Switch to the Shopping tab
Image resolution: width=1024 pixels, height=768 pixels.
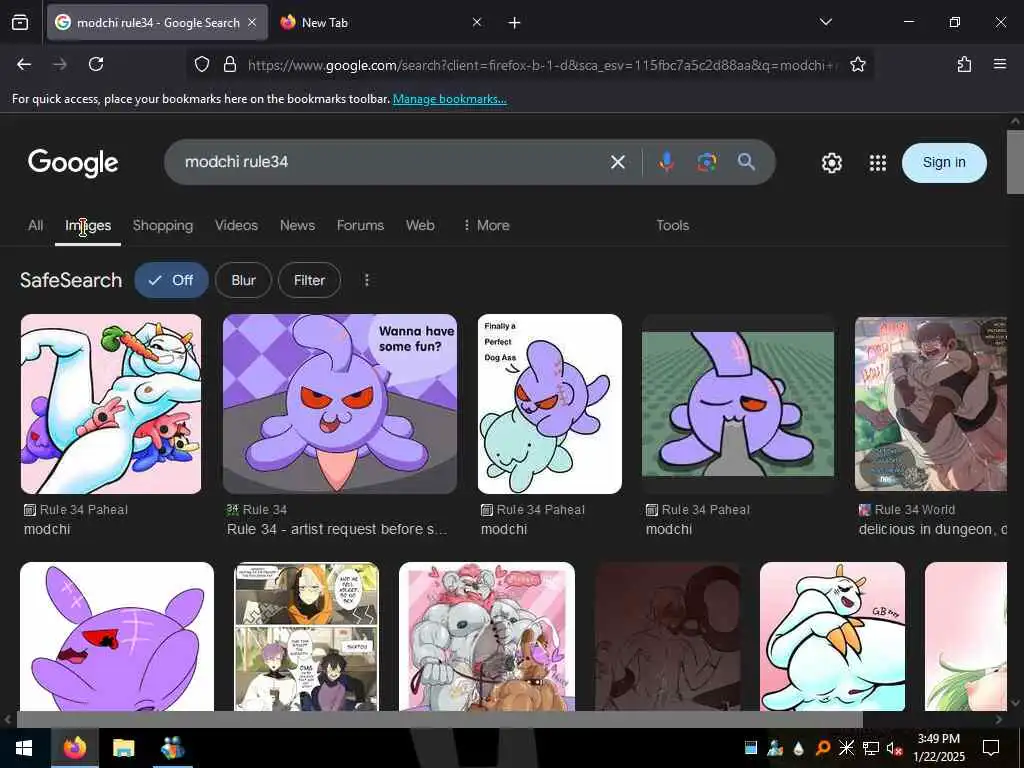click(163, 225)
